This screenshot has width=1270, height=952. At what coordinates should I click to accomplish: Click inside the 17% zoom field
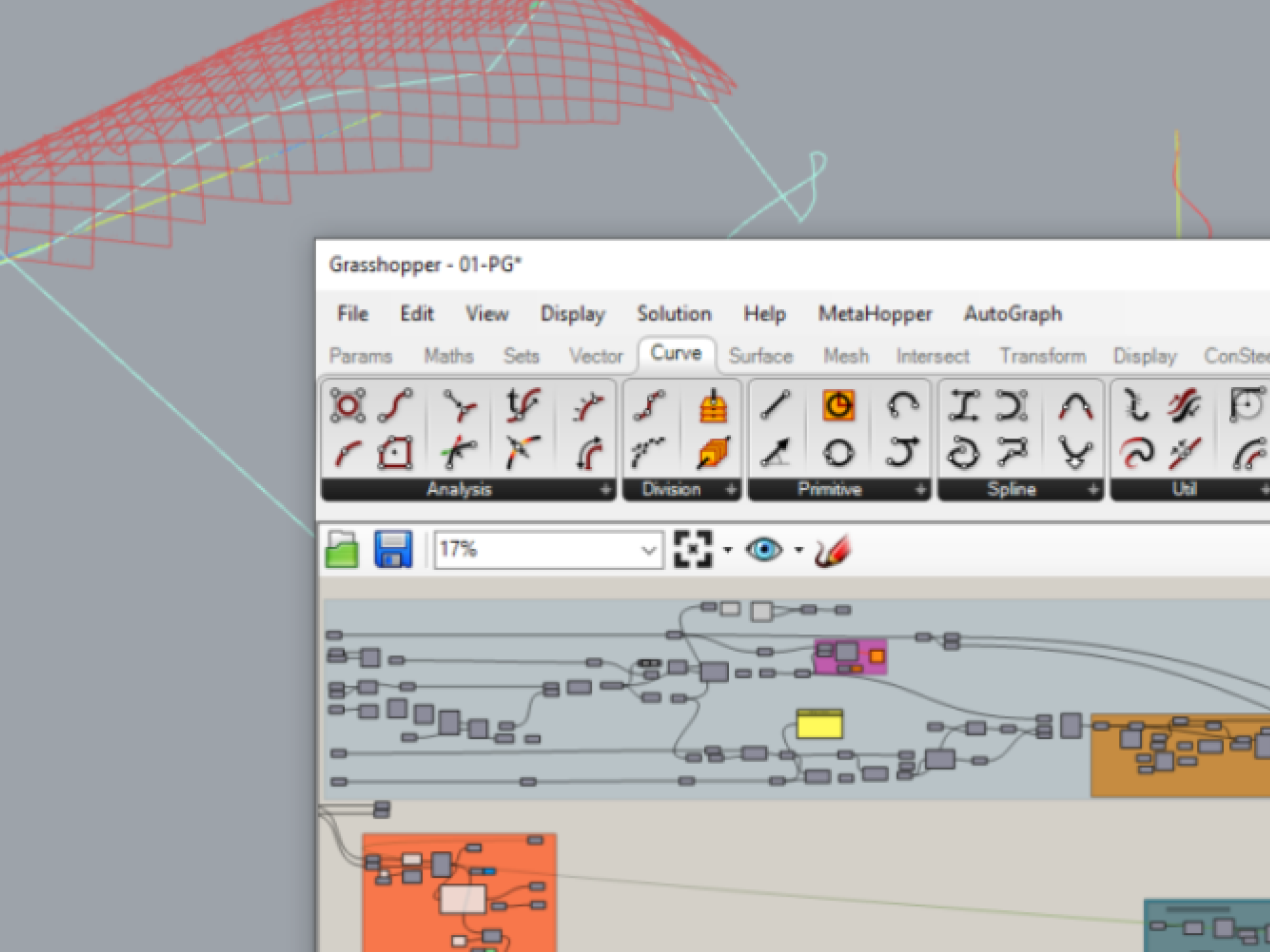tap(549, 550)
